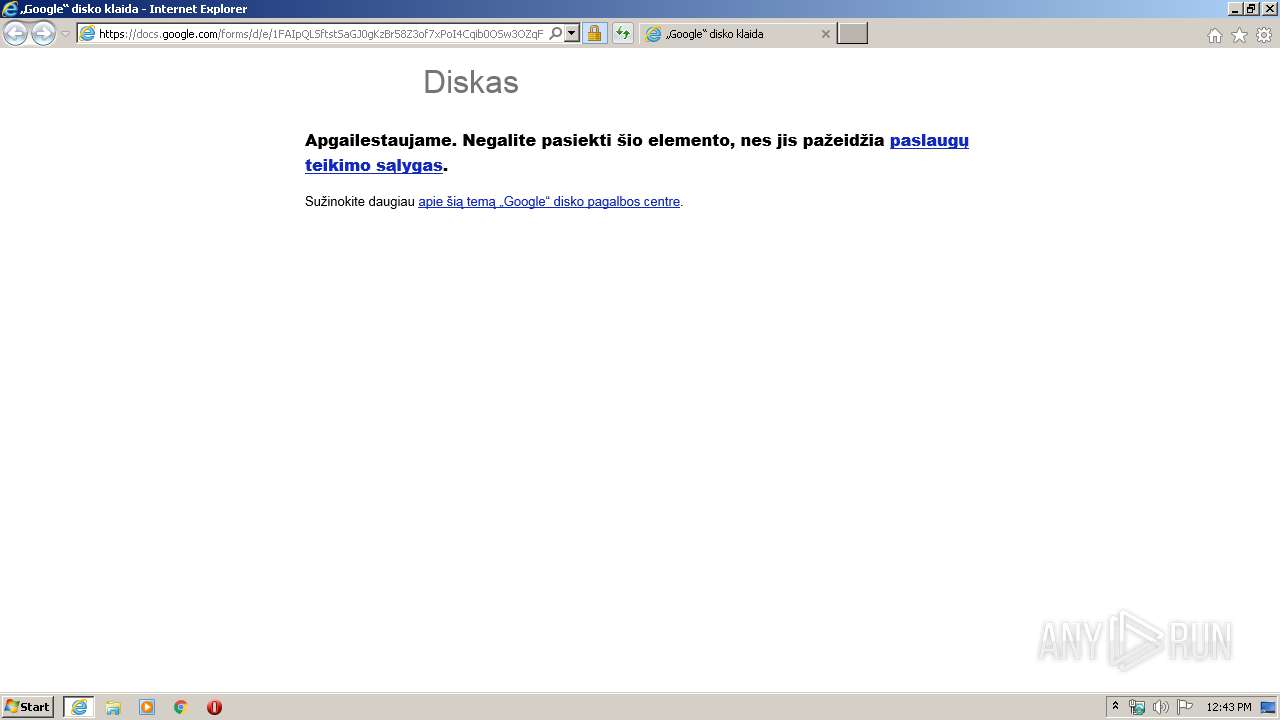The height and width of the screenshot is (720, 1280).
Task: Open the Favorites star icon
Action: tap(1239, 35)
